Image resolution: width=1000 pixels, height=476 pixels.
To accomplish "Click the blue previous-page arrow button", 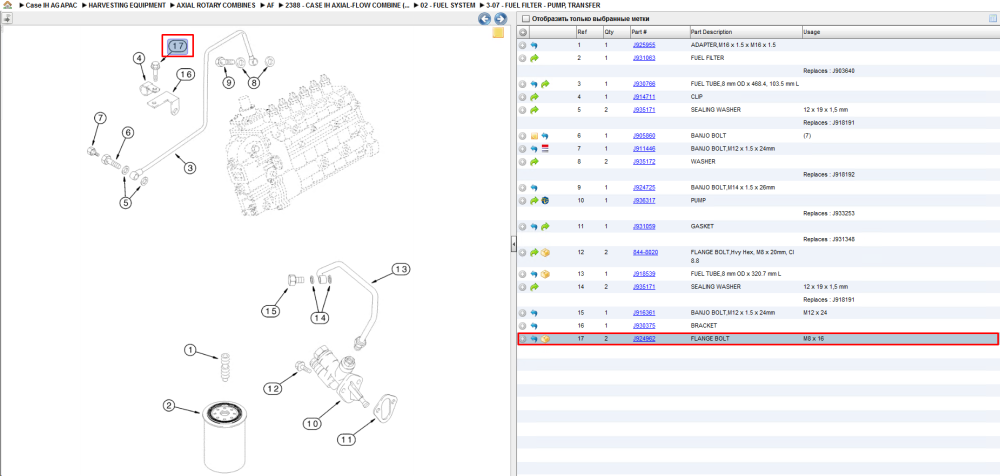I will click(x=485, y=19).
